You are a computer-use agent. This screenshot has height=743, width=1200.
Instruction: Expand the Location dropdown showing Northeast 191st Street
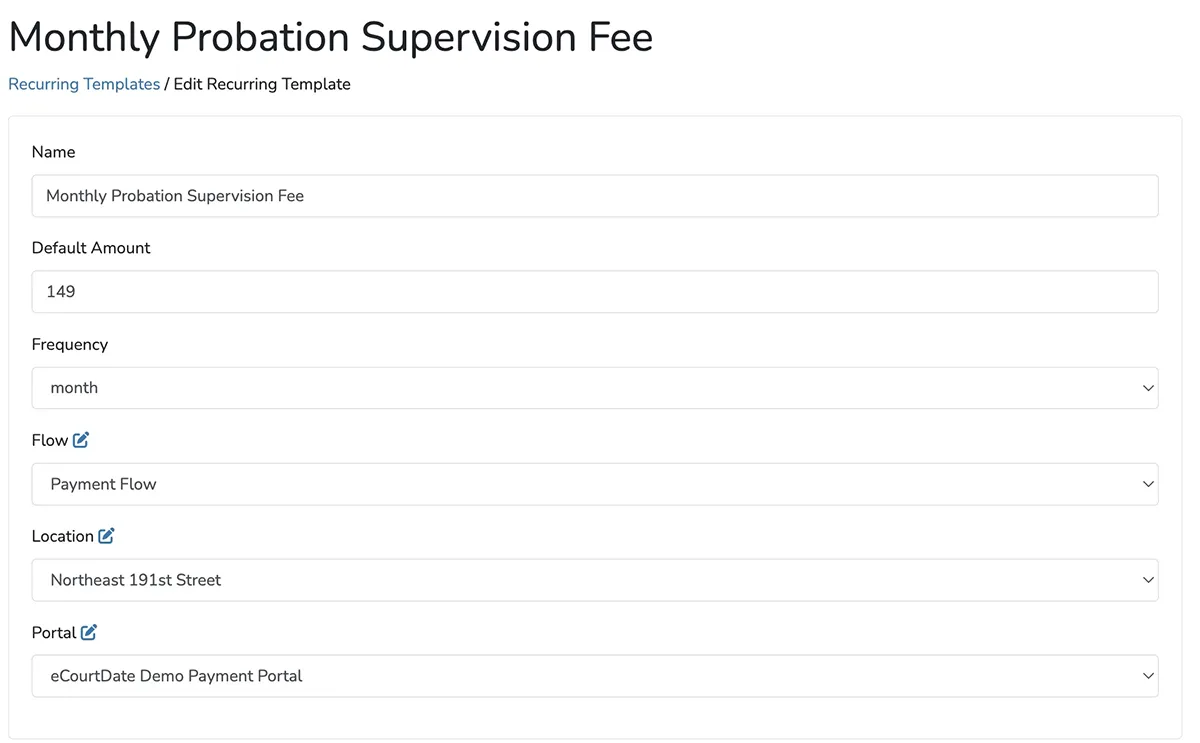[595, 579]
